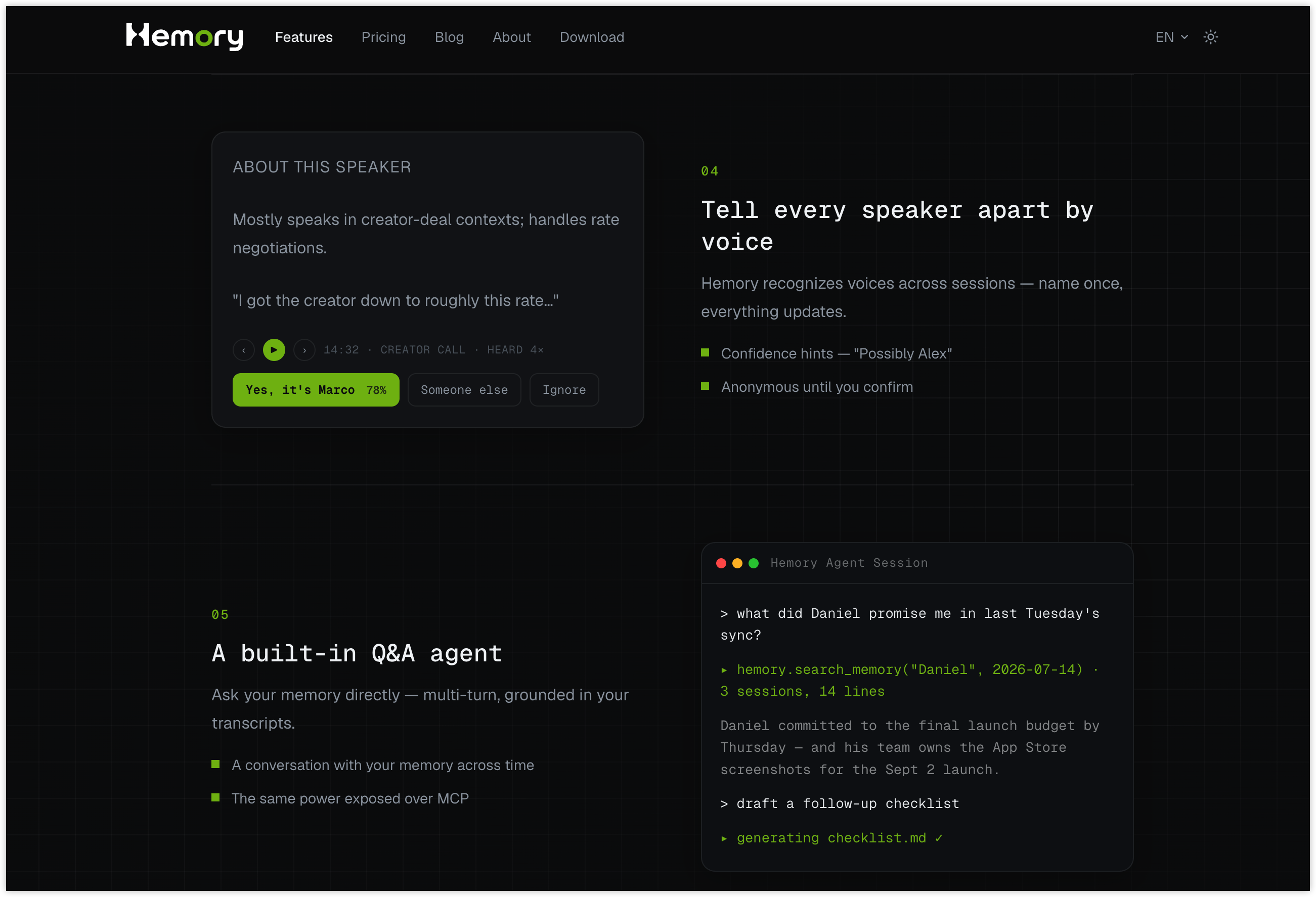Click 'Anonymous until you confirm' bullet
Image resolution: width=1316 pixels, height=897 pixels.
[817, 387]
